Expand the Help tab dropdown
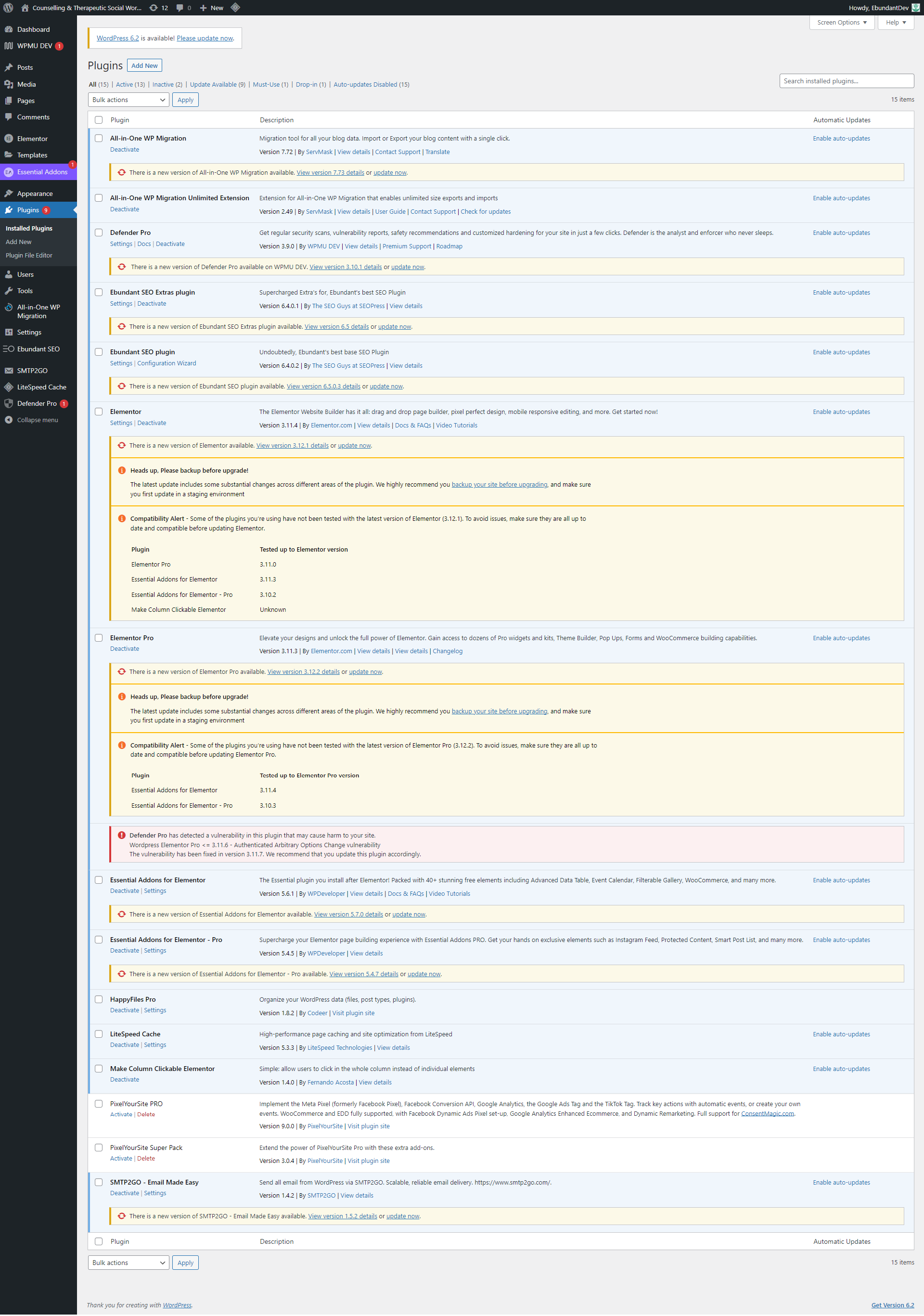The image size is (924, 1316). click(895, 22)
